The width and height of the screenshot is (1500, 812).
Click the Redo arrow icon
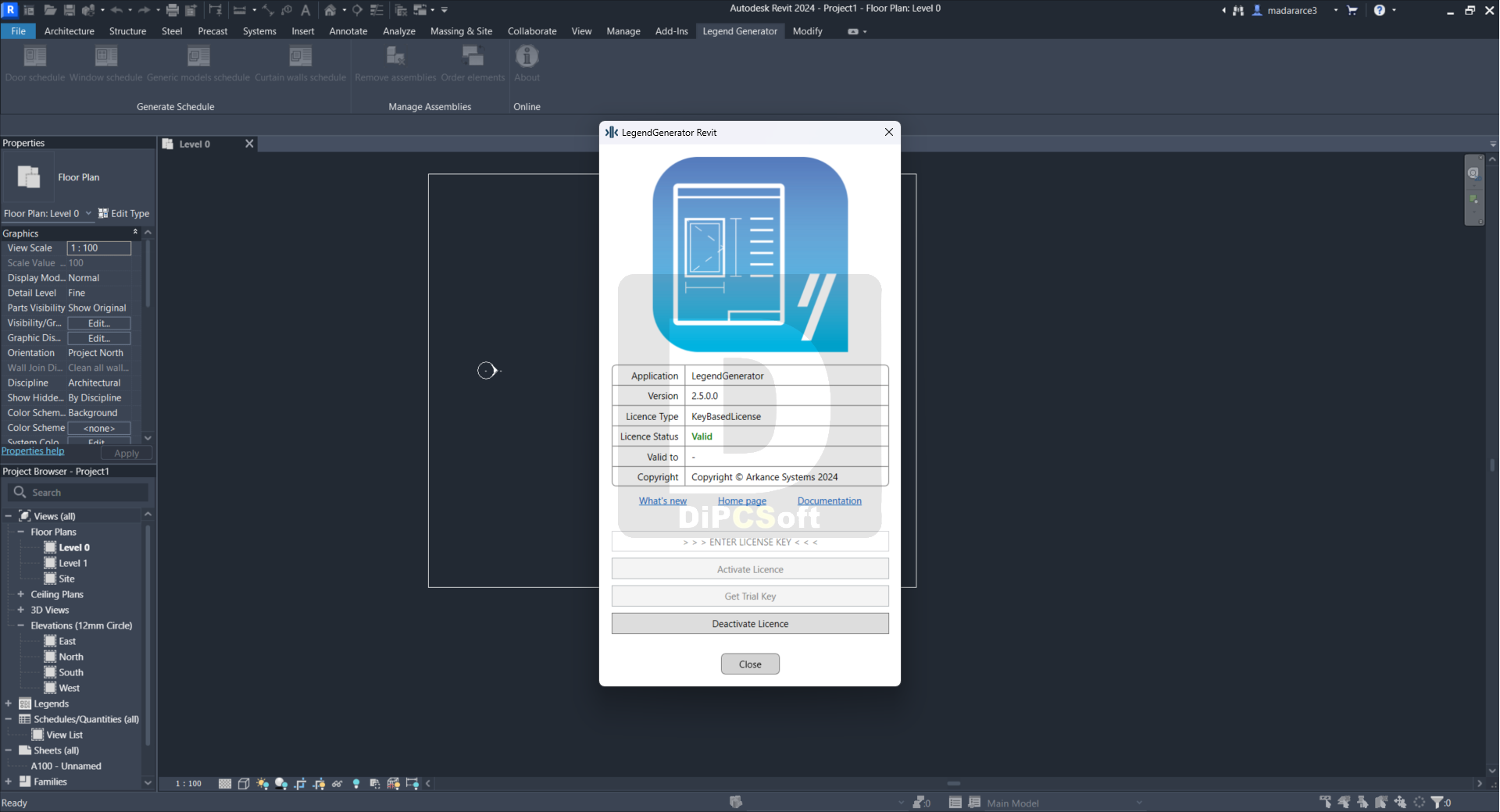pyautogui.click(x=145, y=10)
